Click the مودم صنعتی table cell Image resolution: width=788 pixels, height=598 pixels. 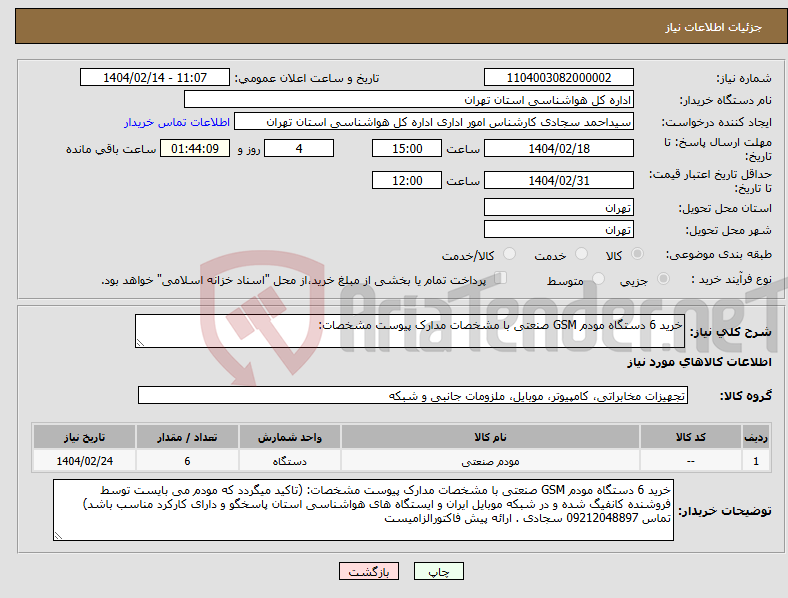click(490, 461)
